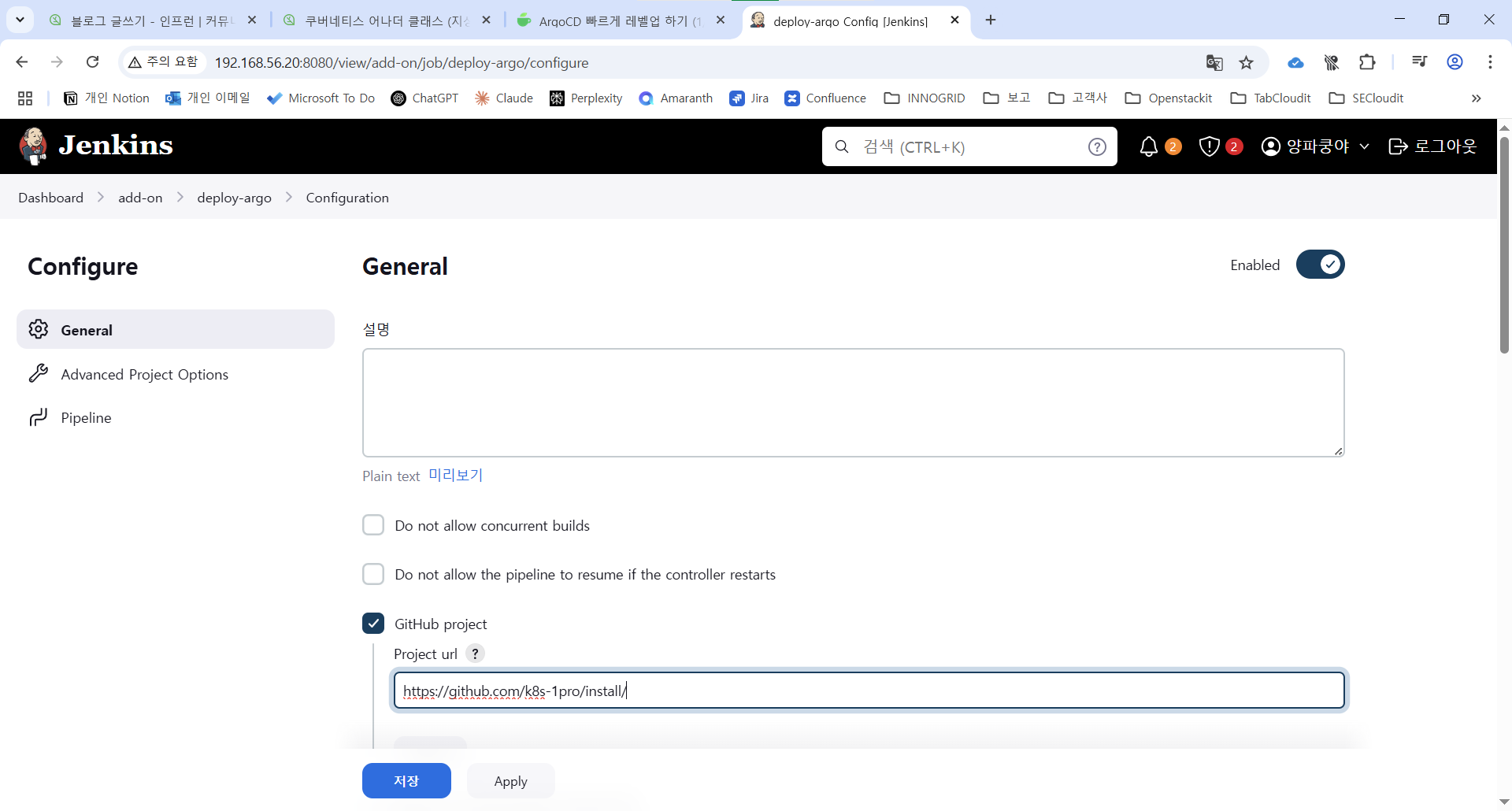Open the Amaranth bookmark
The height and width of the screenshot is (811, 1512).
[676, 98]
